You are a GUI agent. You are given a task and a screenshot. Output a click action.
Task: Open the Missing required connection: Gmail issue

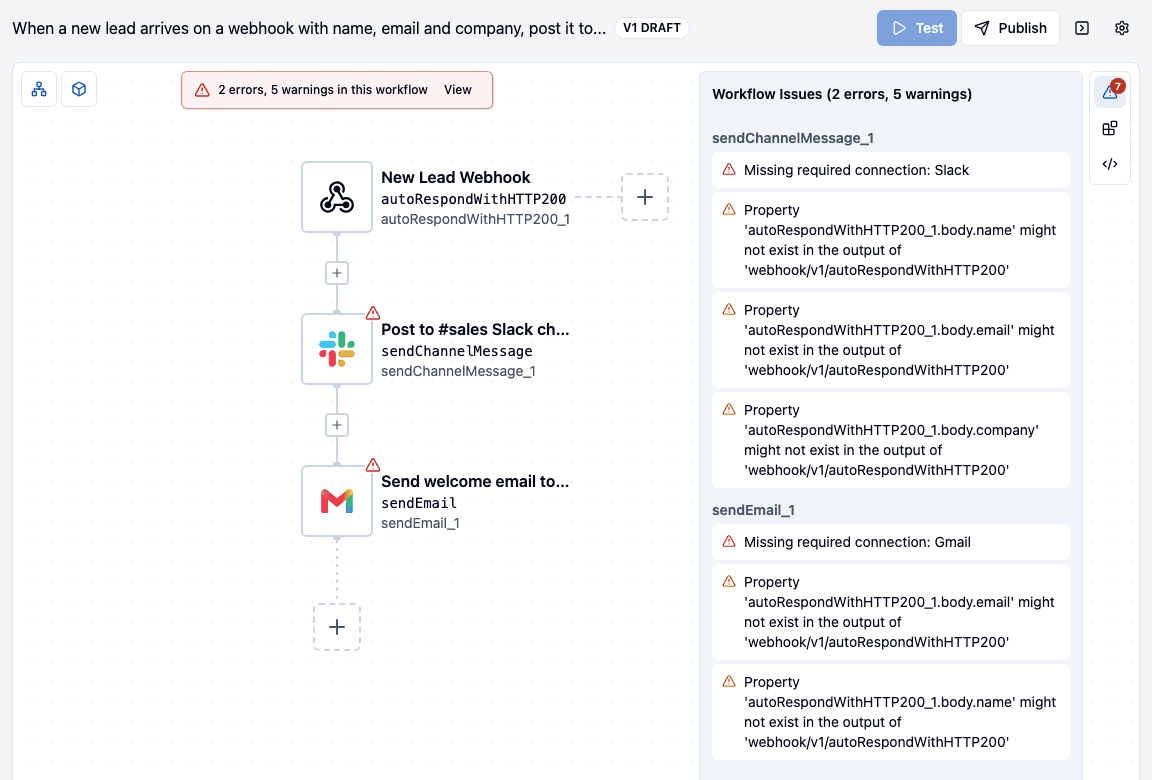click(x=890, y=542)
